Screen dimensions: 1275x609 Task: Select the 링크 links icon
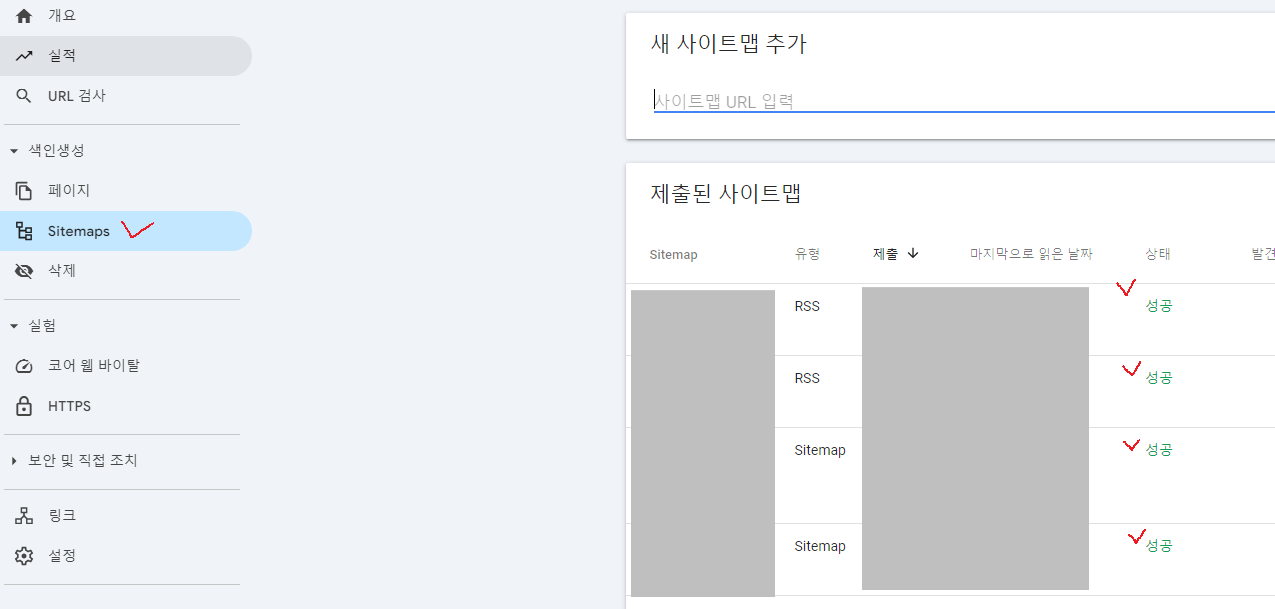coord(23,514)
